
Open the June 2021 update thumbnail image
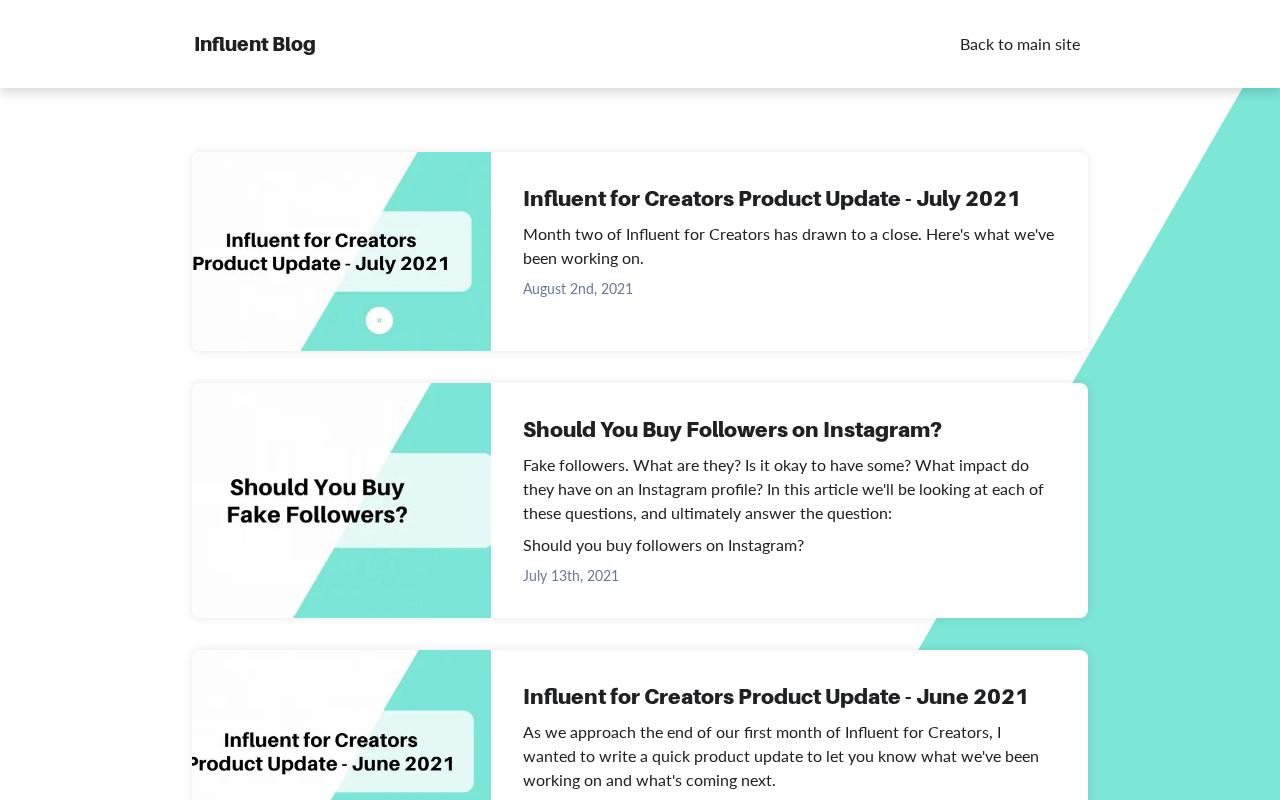341,725
